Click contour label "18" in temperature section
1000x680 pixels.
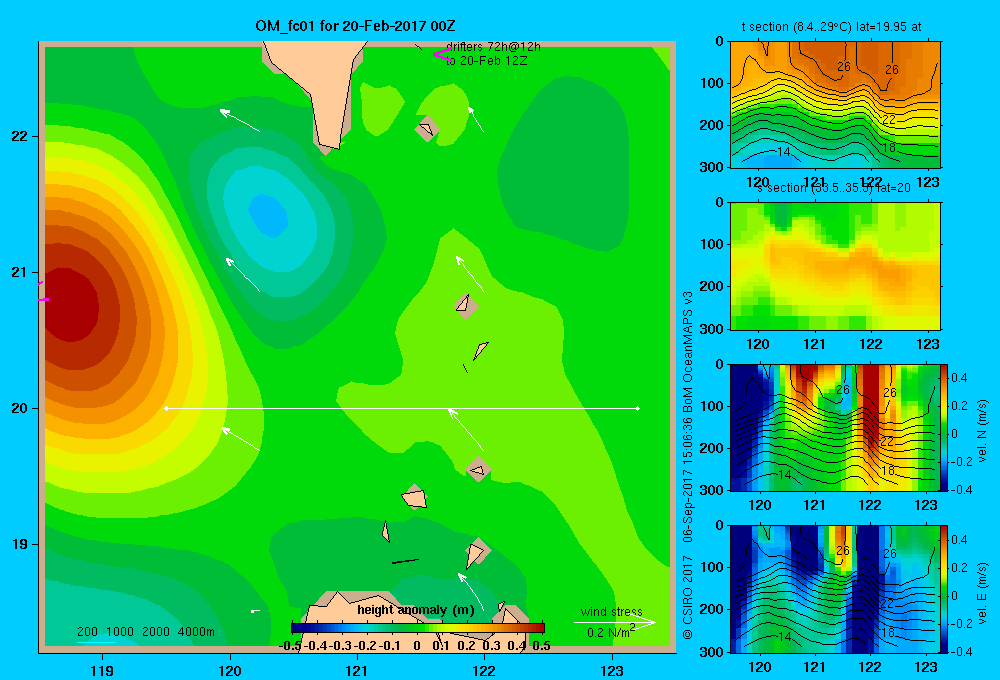(888, 147)
